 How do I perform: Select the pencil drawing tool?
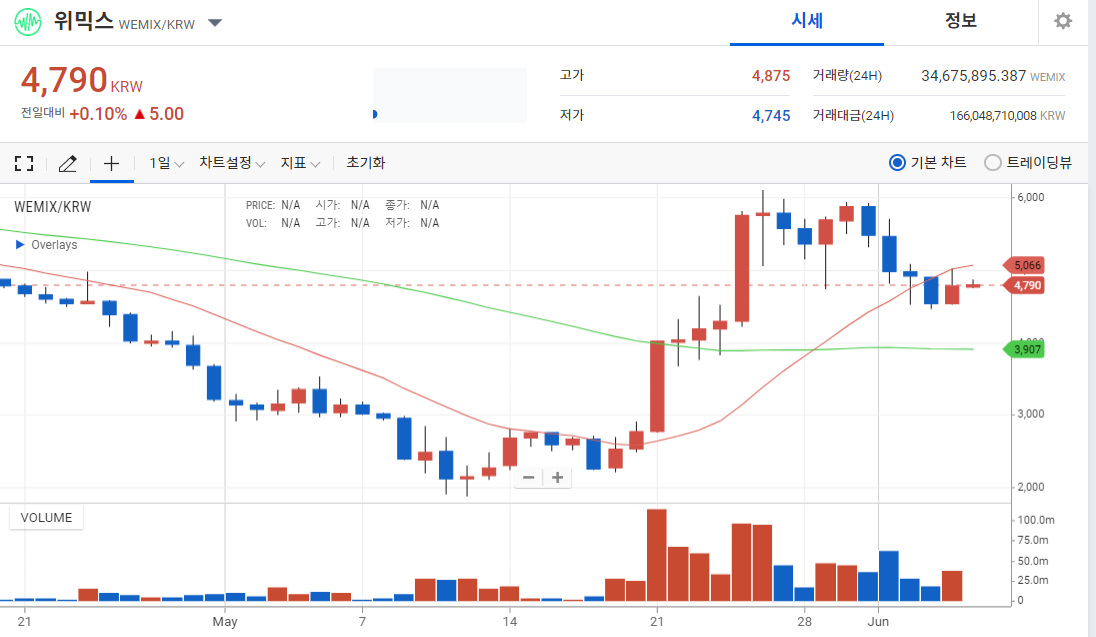tap(67, 164)
